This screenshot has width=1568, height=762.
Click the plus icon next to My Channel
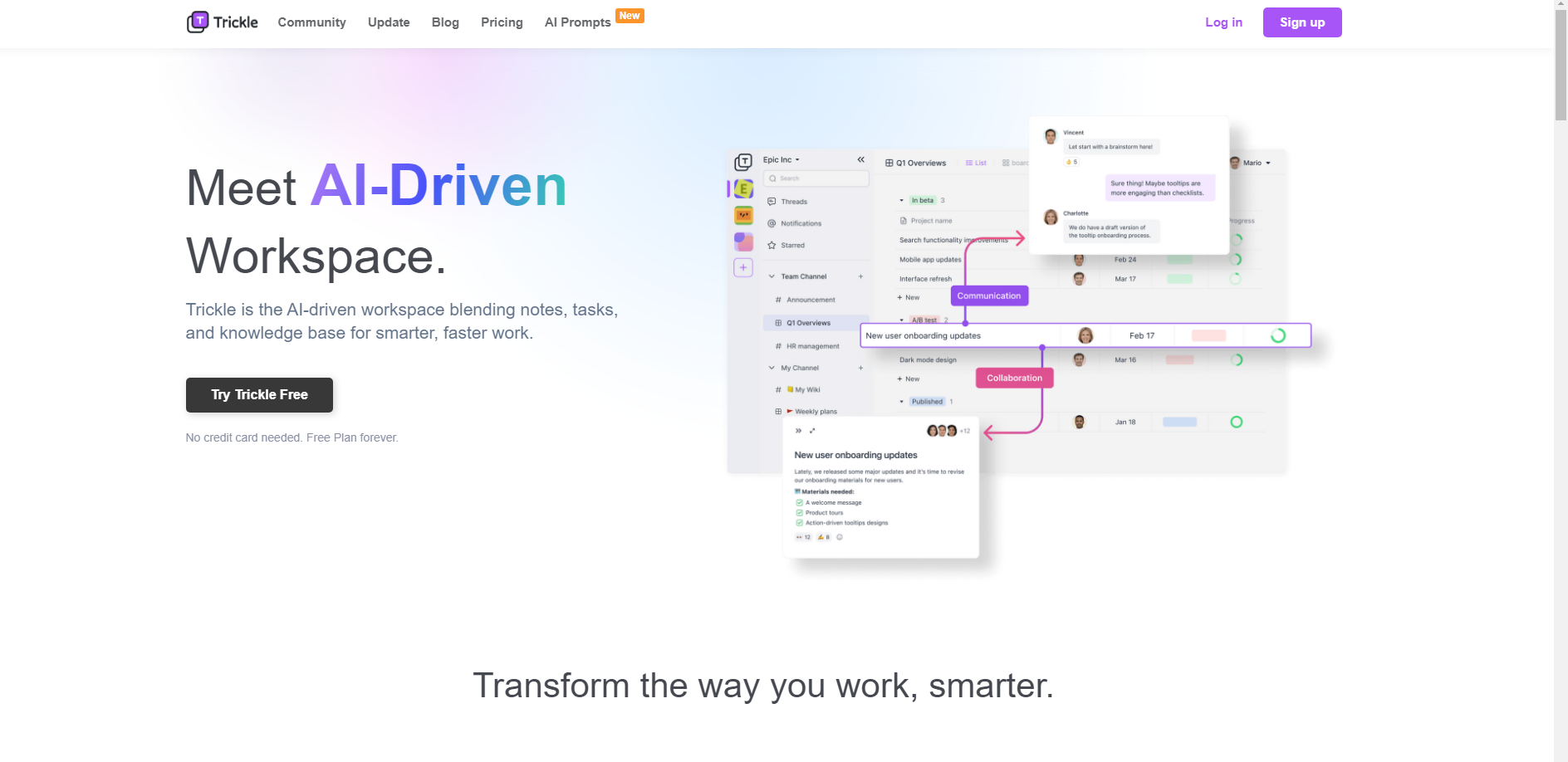[x=860, y=368]
